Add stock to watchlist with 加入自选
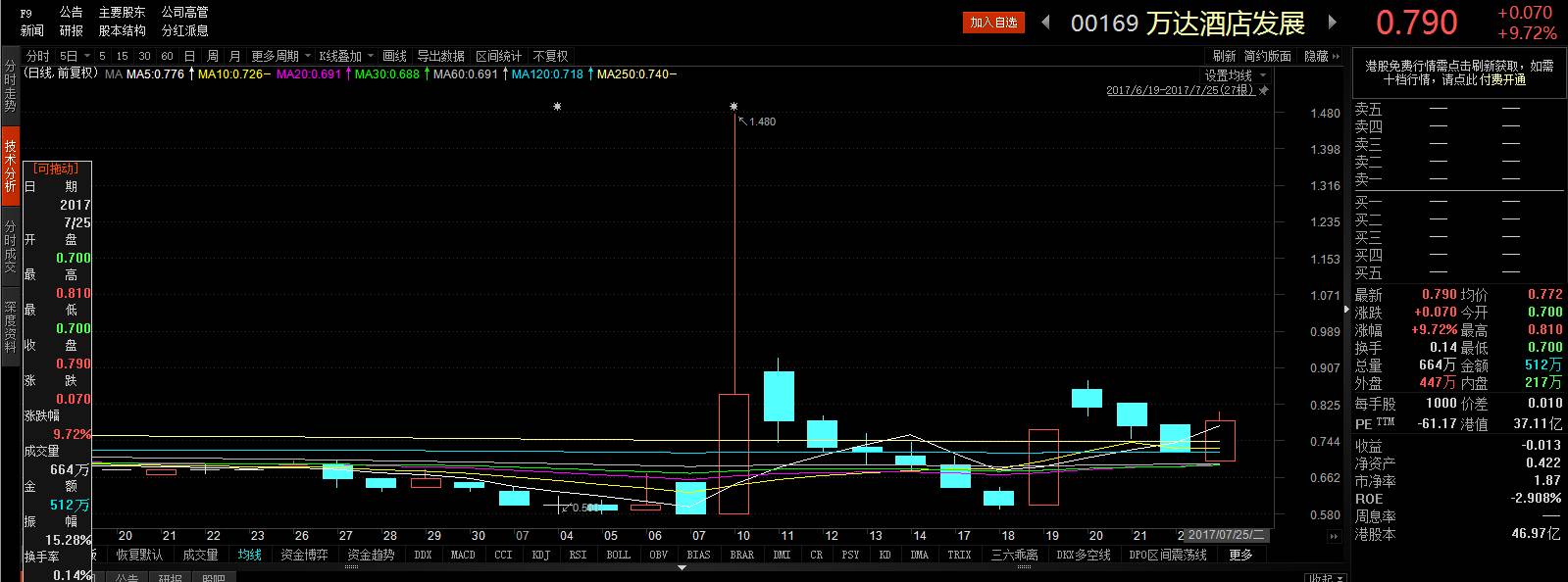This screenshot has height=582, width=1568. point(993,23)
